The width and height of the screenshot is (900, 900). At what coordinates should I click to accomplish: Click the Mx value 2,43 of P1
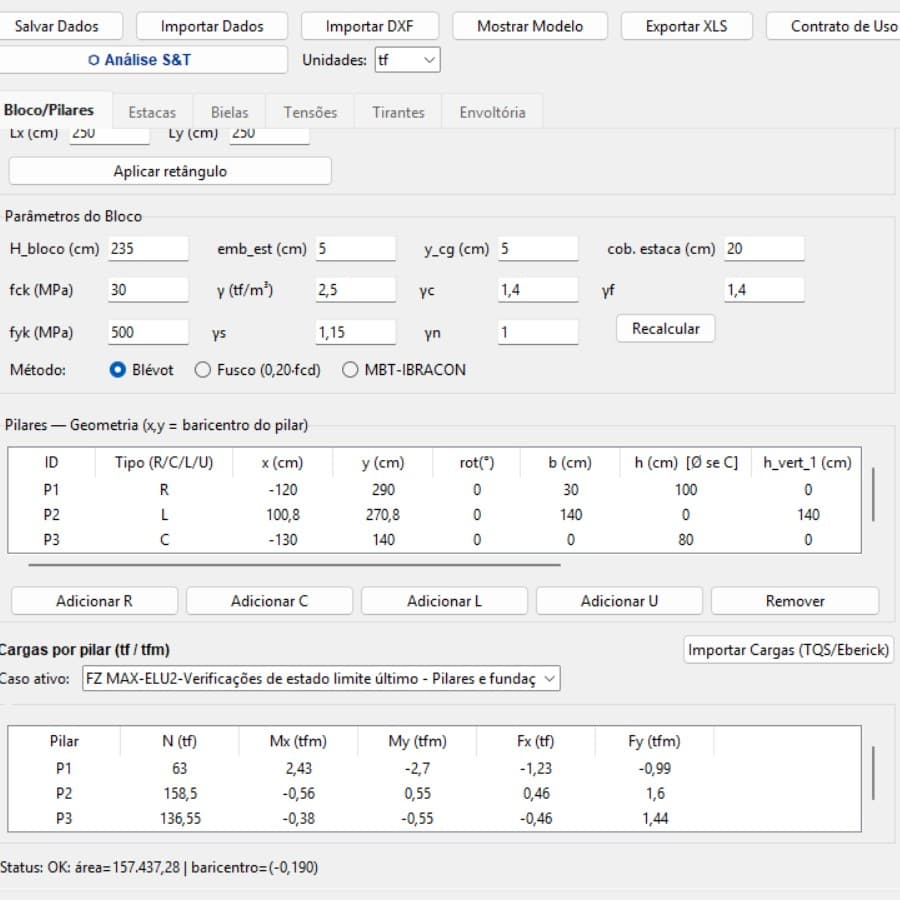pos(298,768)
